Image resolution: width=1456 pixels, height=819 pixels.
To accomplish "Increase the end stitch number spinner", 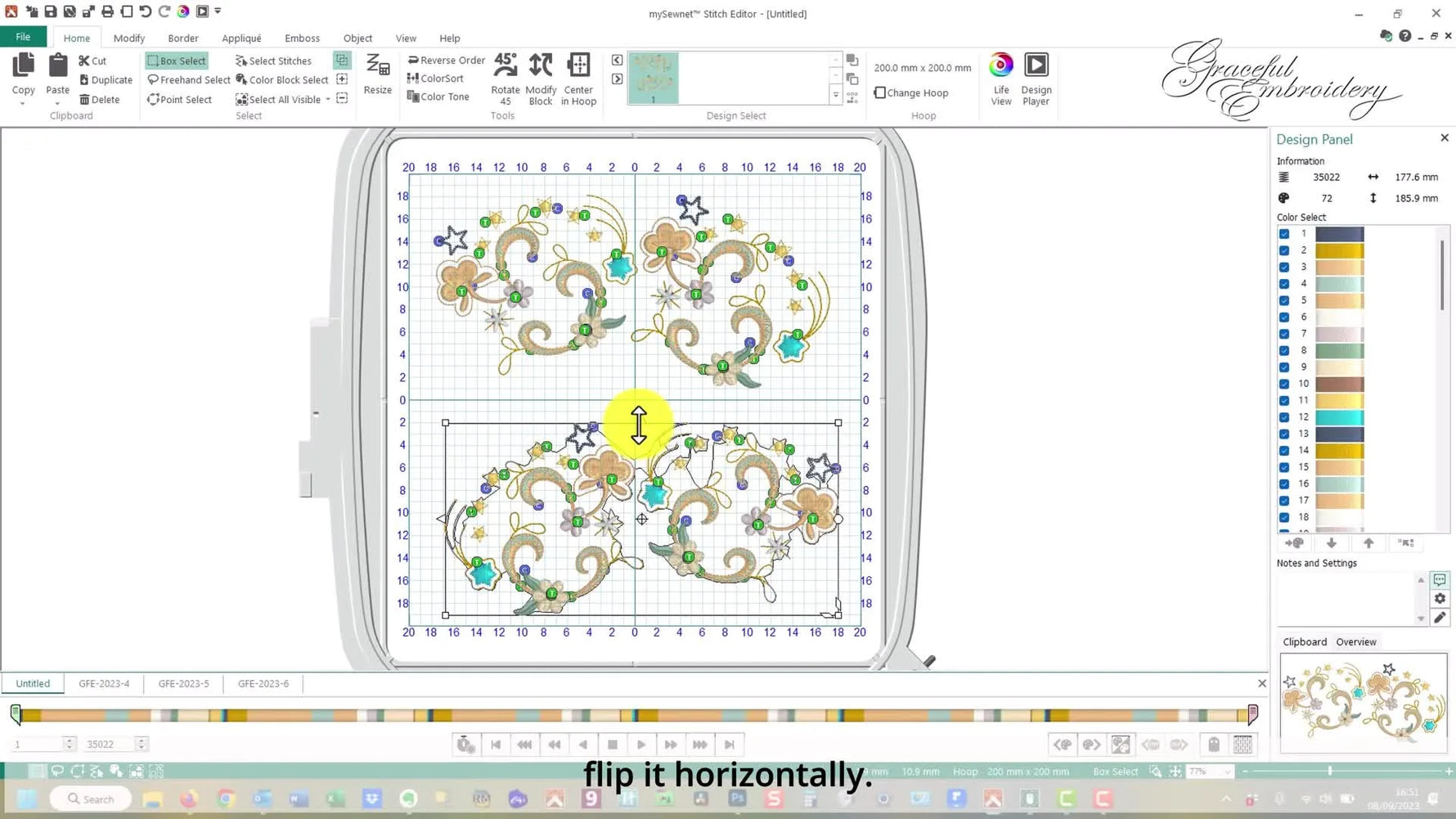I will tap(142, 740).
